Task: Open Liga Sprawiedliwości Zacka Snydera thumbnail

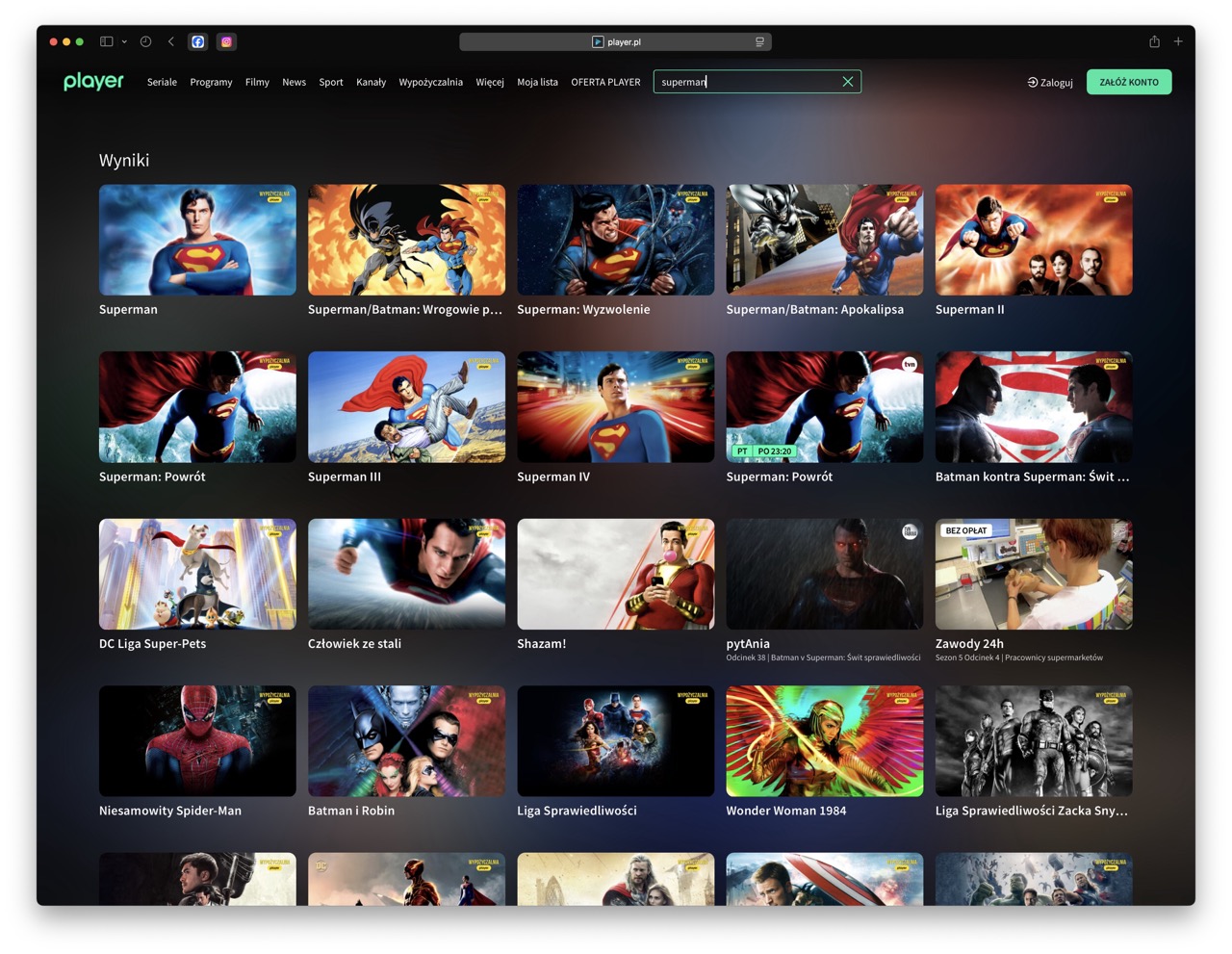Action: click(x=1034, y=741)
